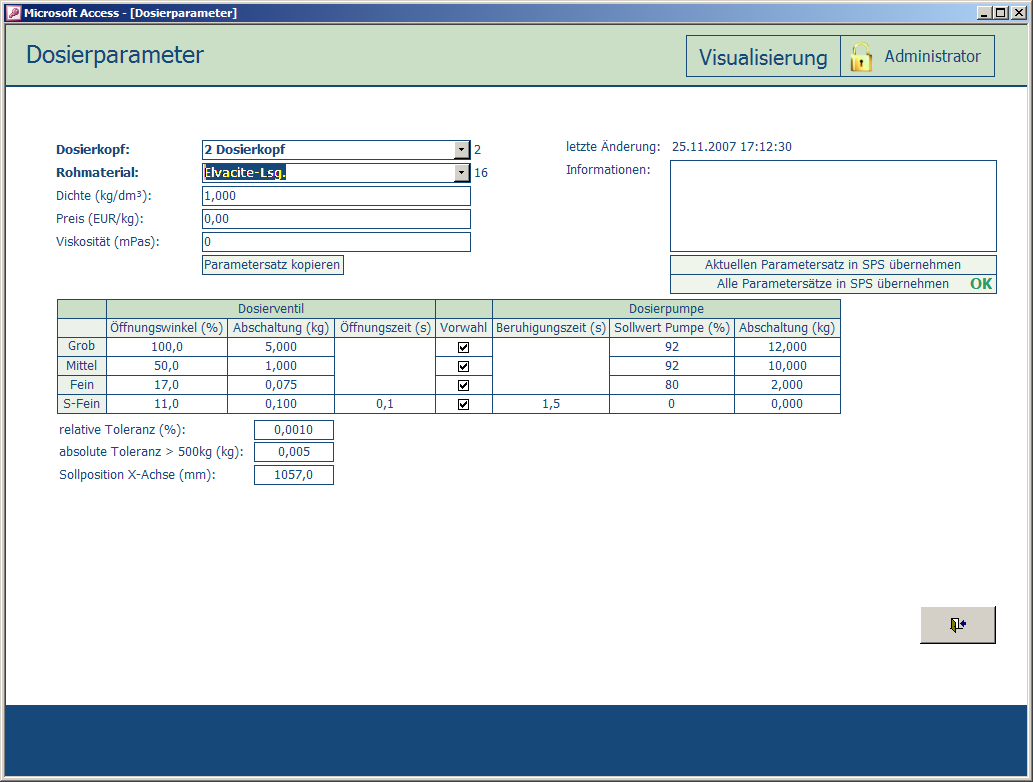The image size is (1033, 782).
Task: Open the Dosierkopf dropdown arrow
Action: click(x=461, y=150)
